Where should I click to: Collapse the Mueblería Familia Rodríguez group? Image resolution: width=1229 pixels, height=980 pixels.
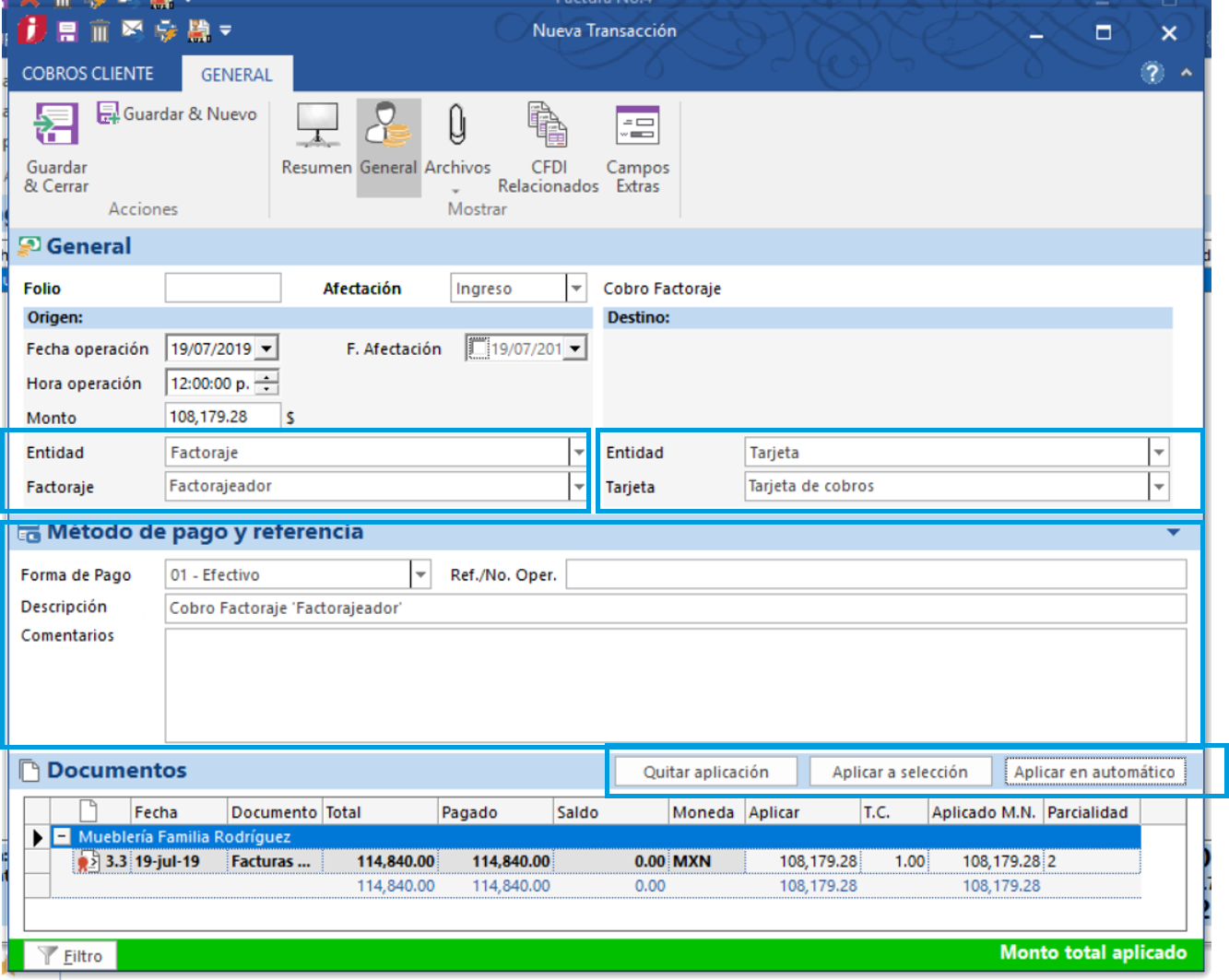click(x=62, y=837)
